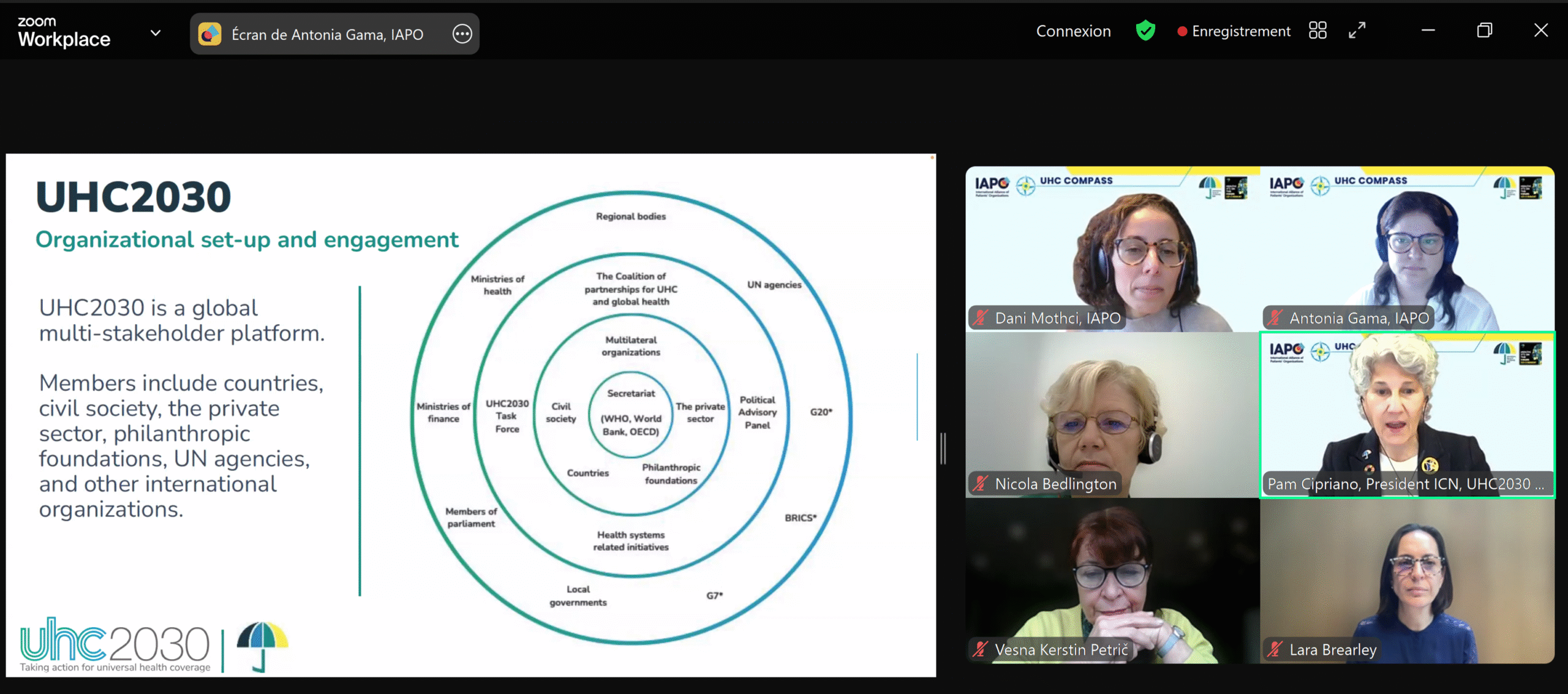This screenshot has height=694, width=1568.
Task: Click muted mic icon beside Vesna Kerstin Petrič
Action: click(981, 649)
